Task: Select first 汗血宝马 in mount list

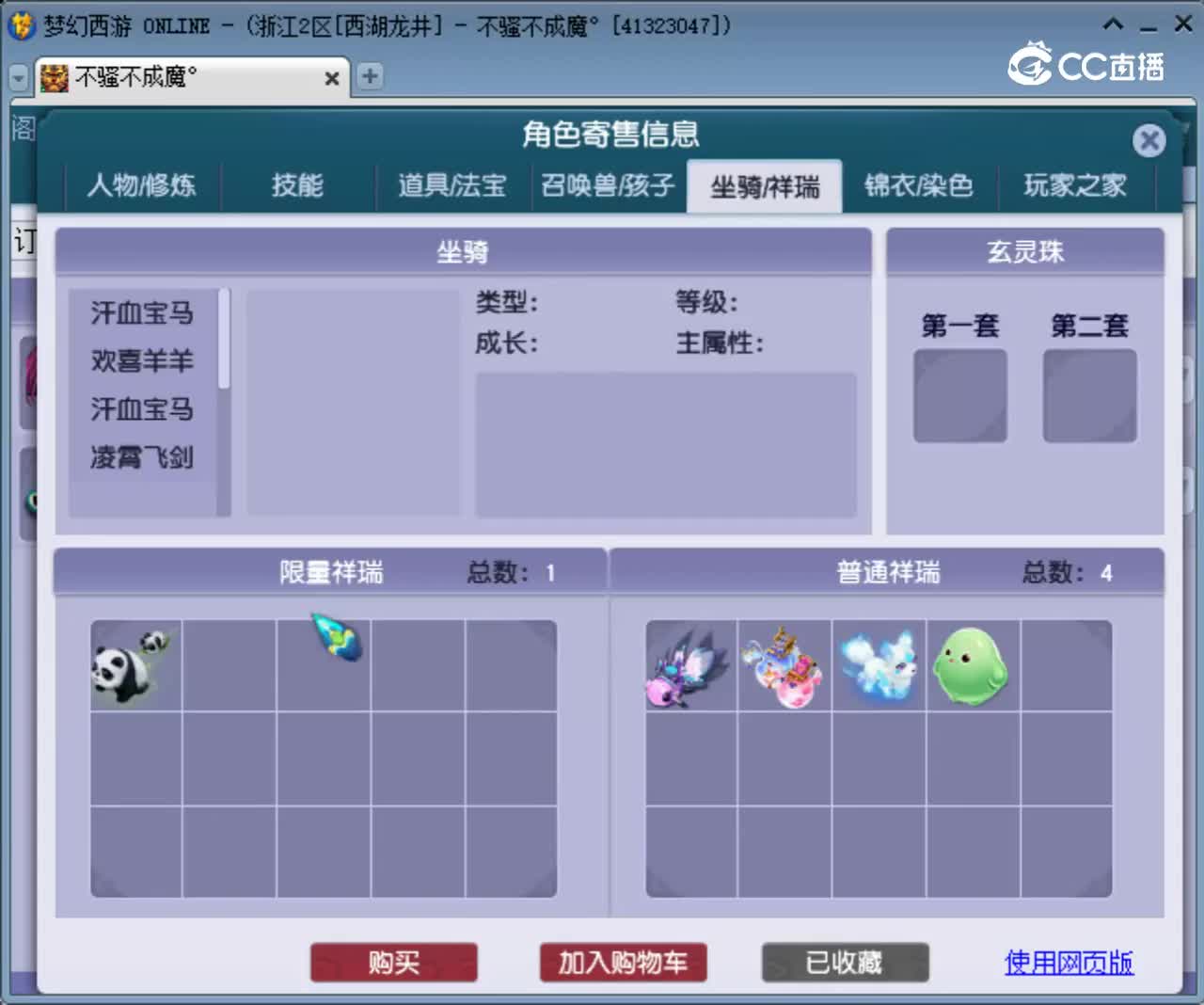Action: pos(142,312)
